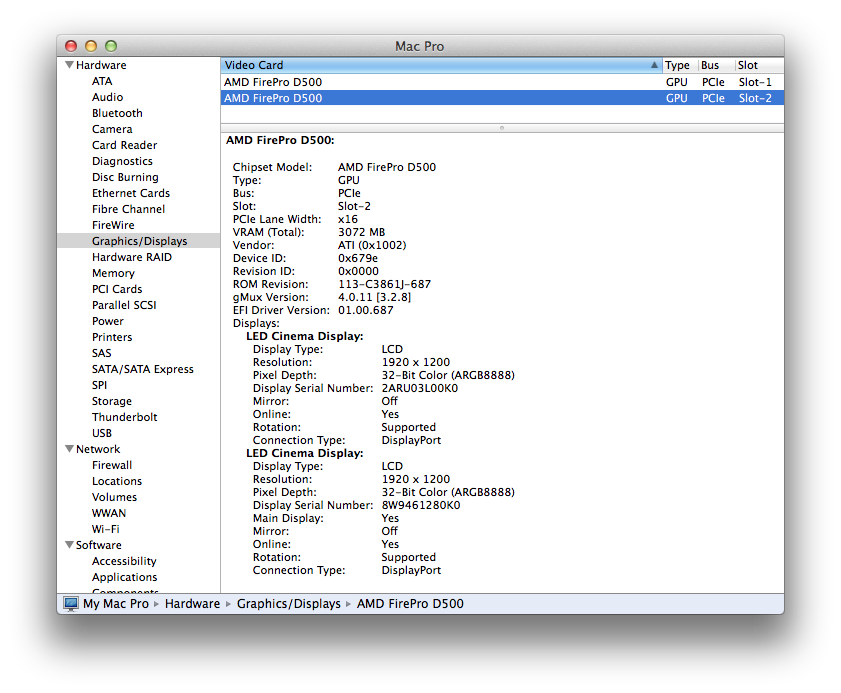Click serial number 8W9461280K0

click(x=421, y=505)
